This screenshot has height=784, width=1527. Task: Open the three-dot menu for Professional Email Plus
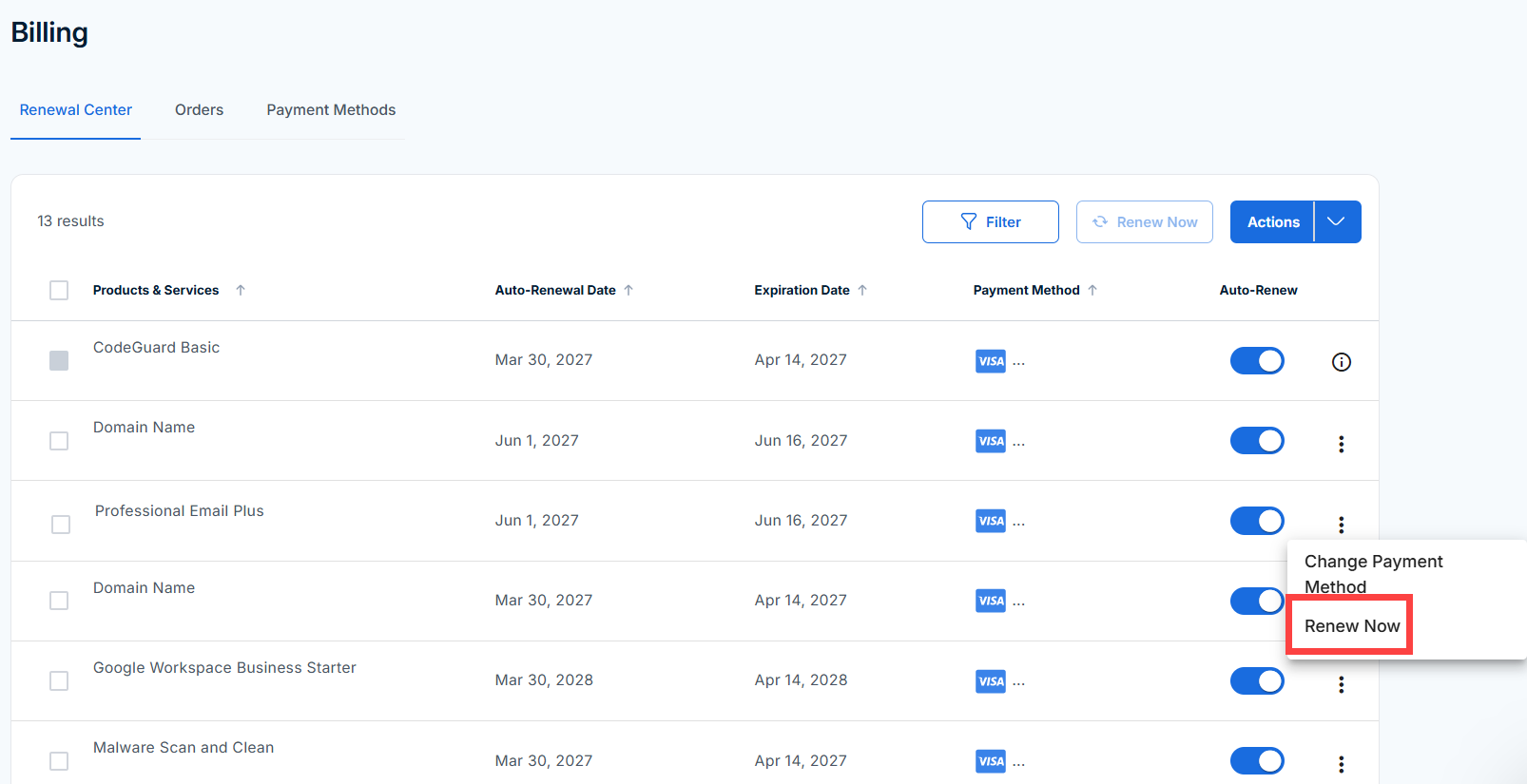pos(1342,525)
